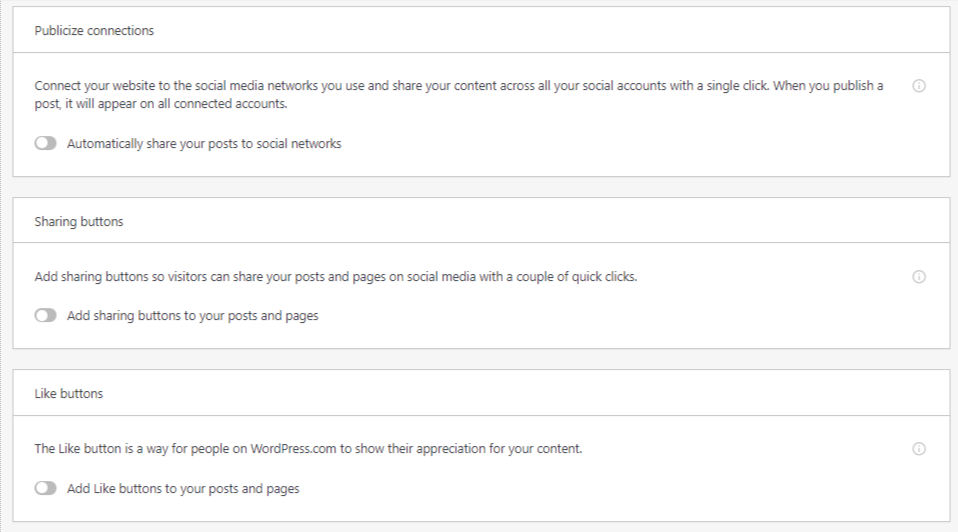This screenshot has height=532, width=958.
Task: Click 'The Like button is a way' text
Action: pyautogui.click(x=101, y=449)
